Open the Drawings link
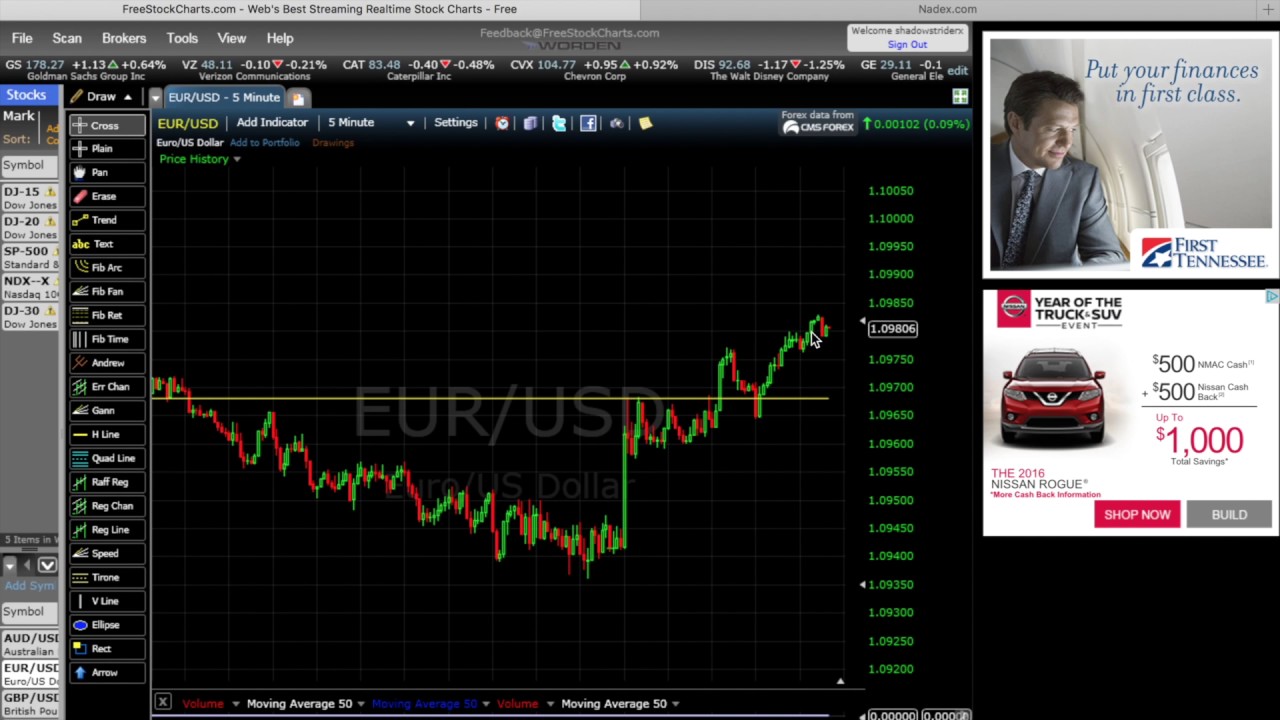 (x=333, y=143)
